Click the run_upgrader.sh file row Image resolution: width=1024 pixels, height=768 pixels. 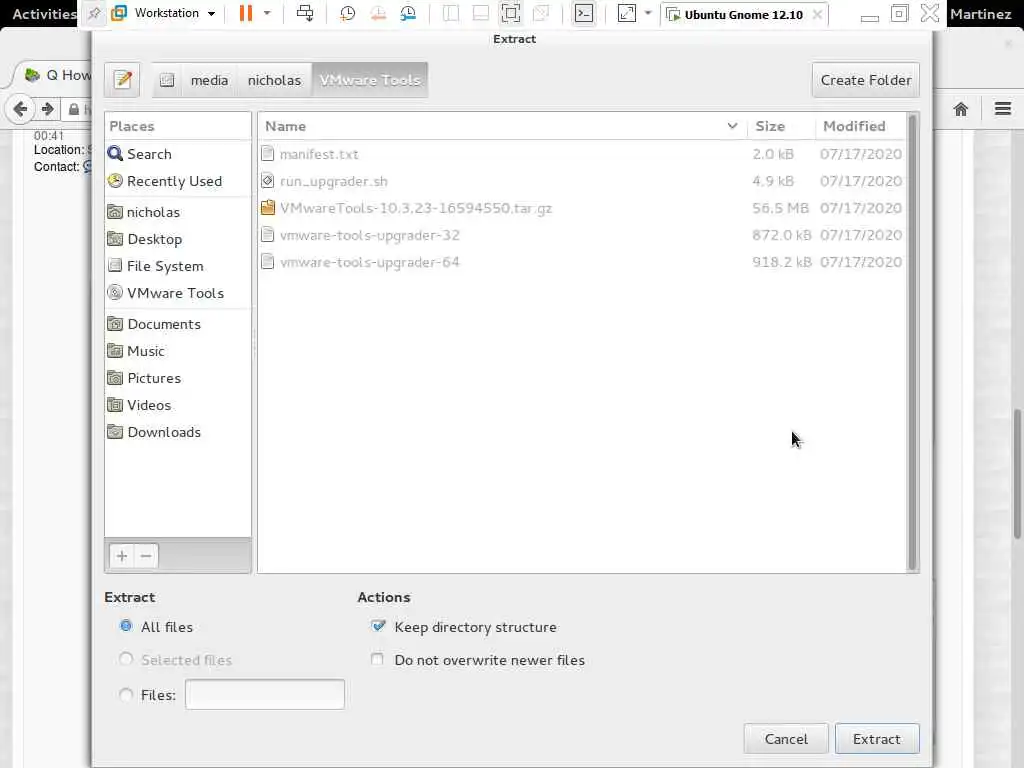click(x=582, y=181)
